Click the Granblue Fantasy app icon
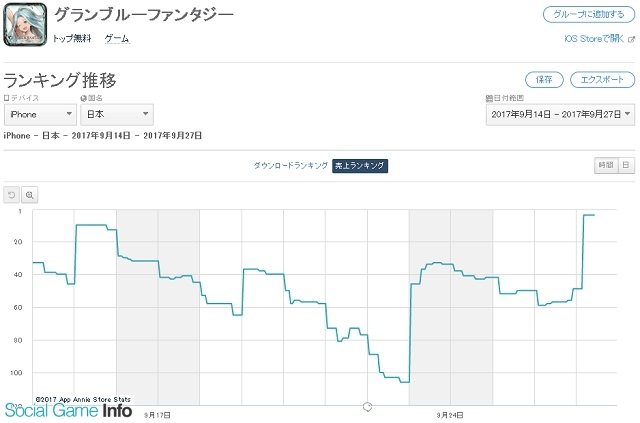Image resolution: width=640 pixels, height=423 pixels. point(25,24)
